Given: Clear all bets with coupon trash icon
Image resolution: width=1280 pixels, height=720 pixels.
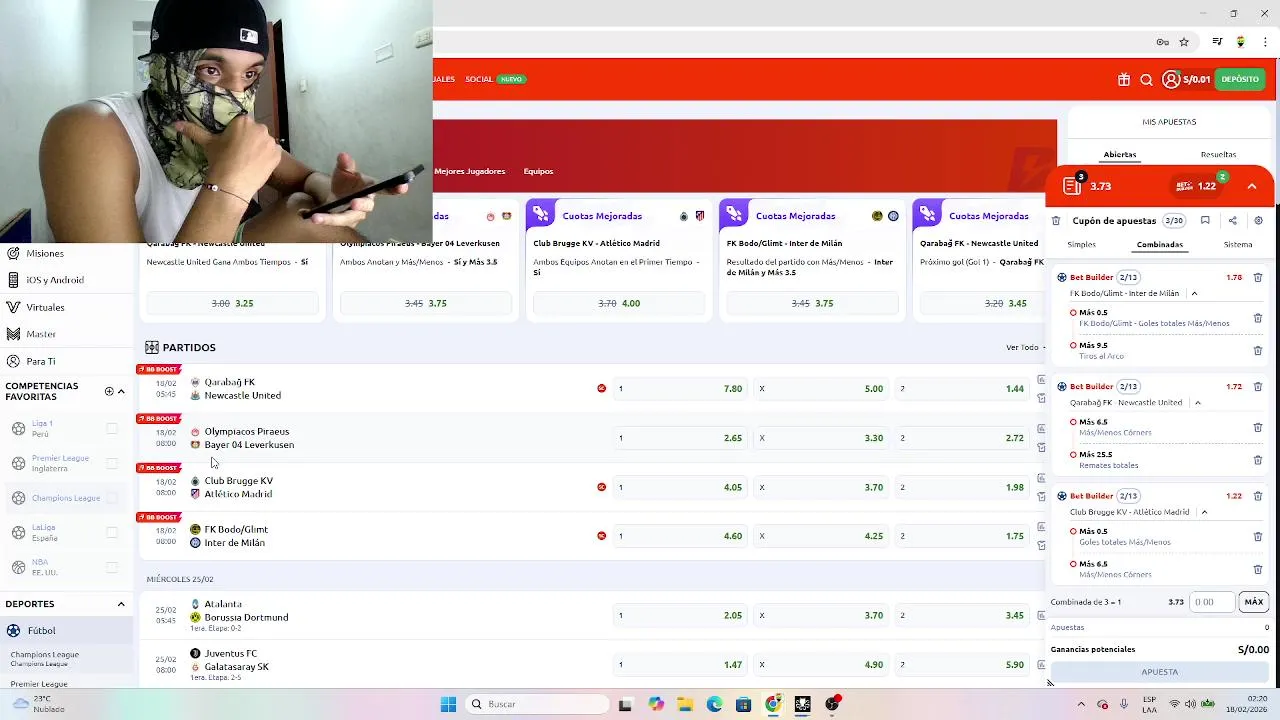Looking at the screenshot, I should point(1056,221).
